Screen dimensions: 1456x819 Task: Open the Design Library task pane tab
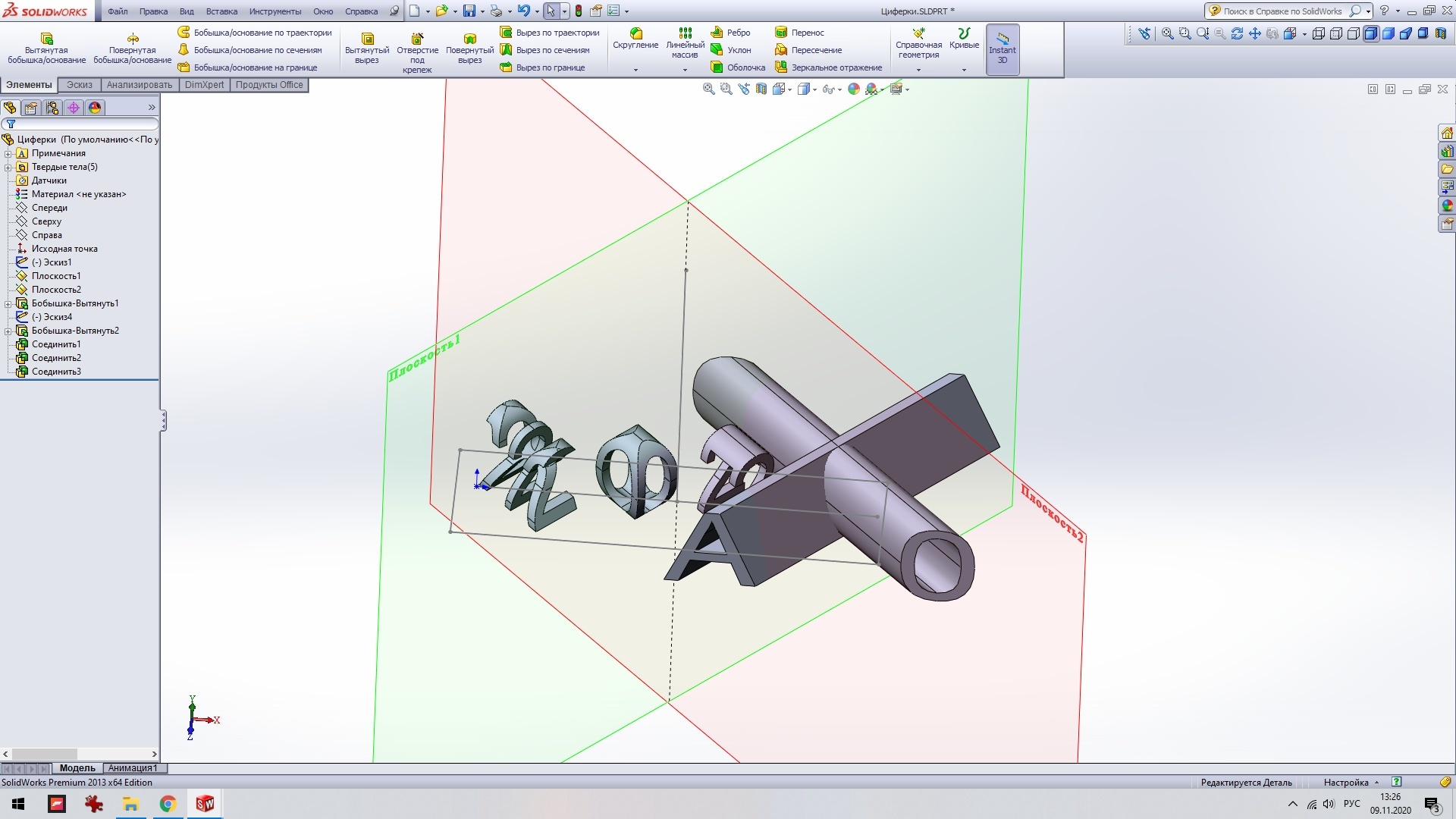click(1447, 151)
